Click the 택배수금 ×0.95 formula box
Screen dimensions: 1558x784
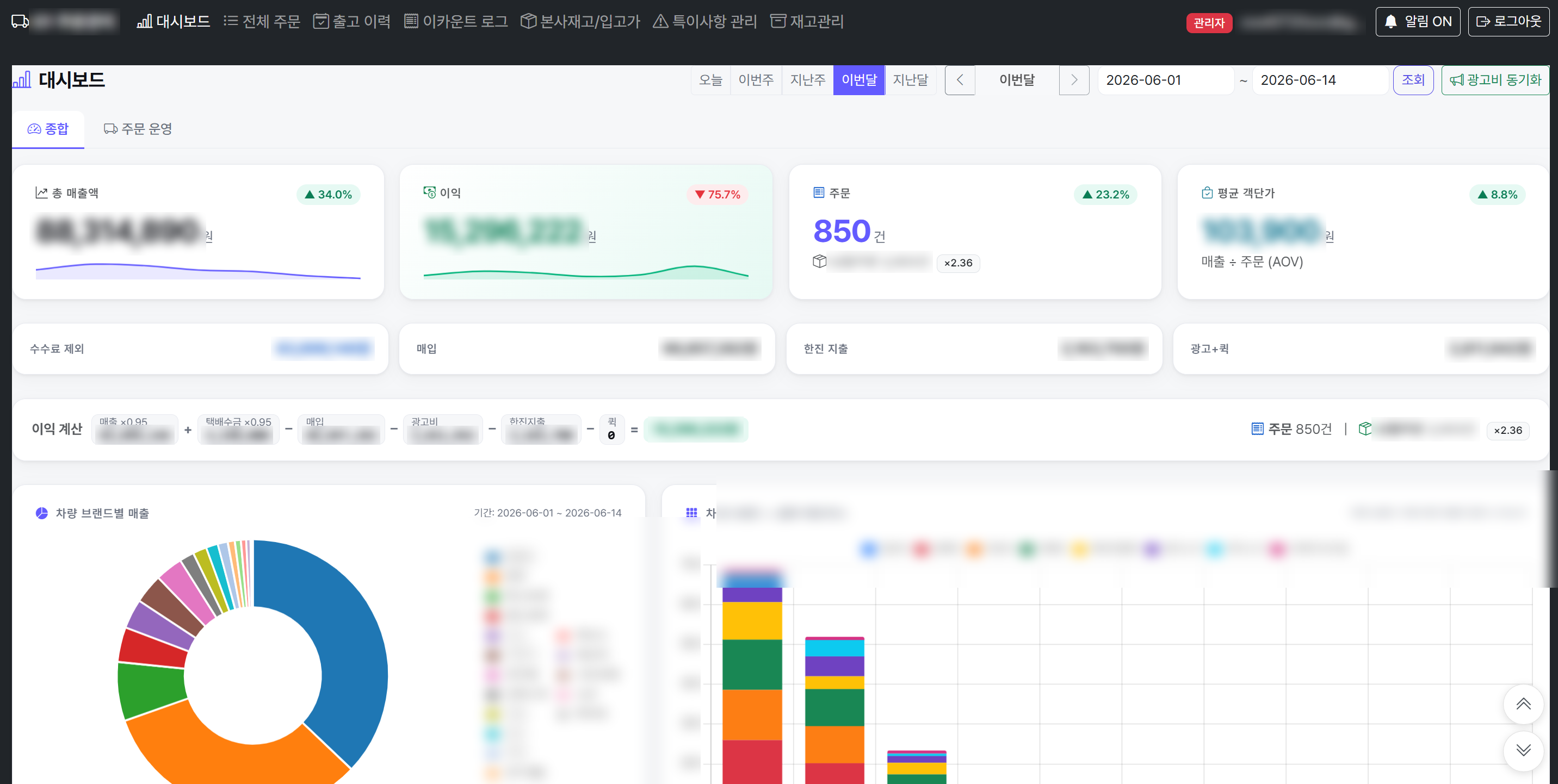click(x=238, y=430)
